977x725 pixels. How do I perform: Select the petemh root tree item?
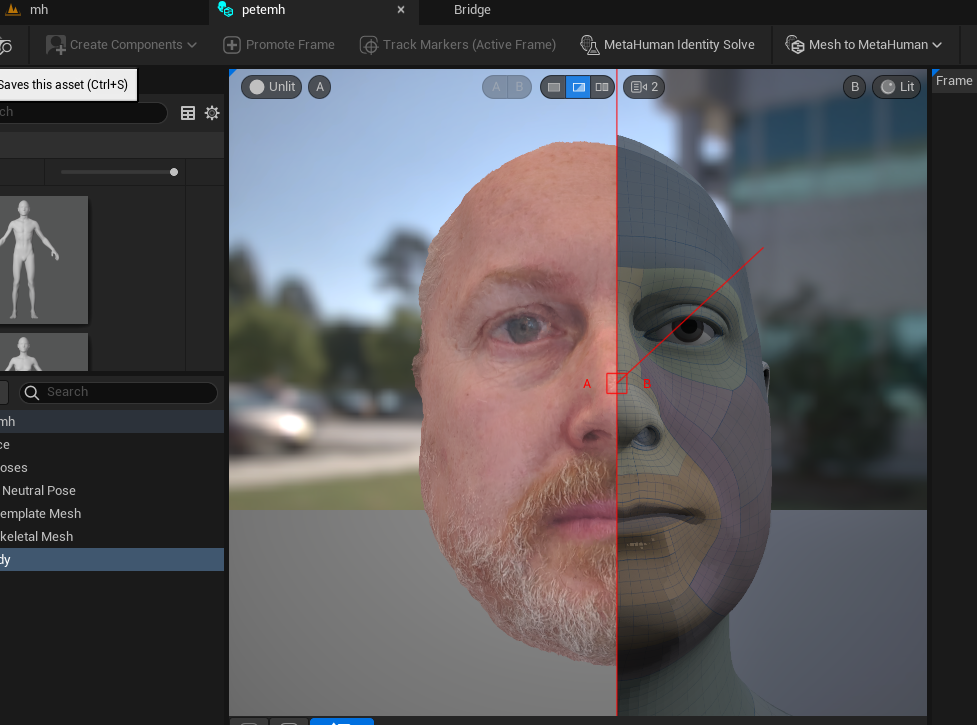tap(112, 422)
